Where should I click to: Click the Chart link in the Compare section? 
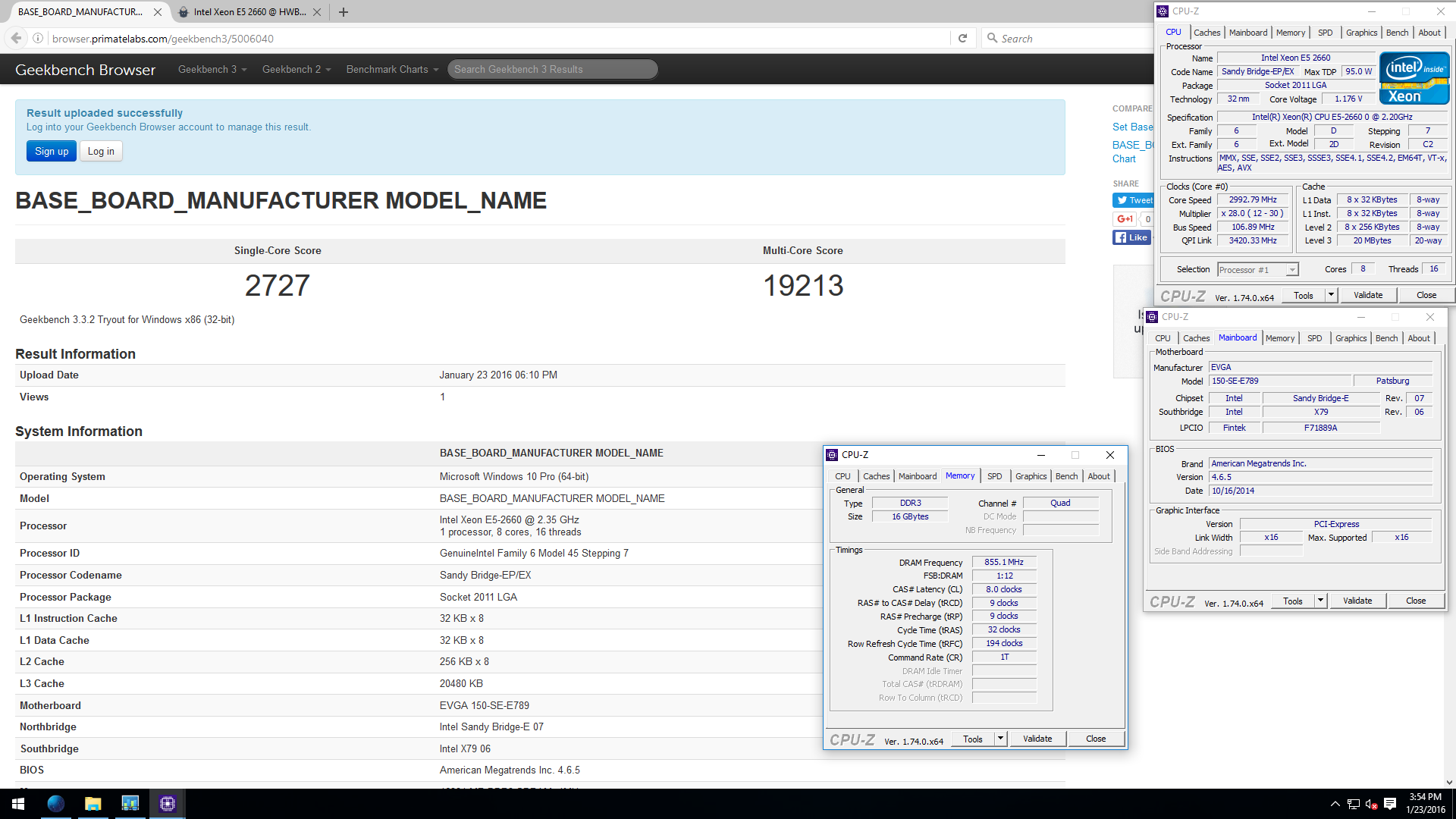[1124, 158]
